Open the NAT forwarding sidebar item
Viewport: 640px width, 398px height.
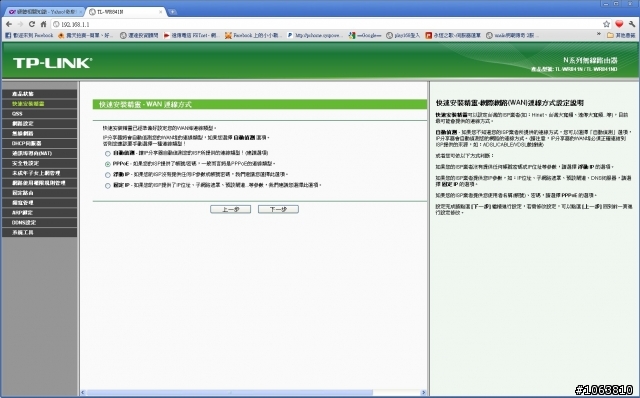pyautogui.click(x=39, y=153)
